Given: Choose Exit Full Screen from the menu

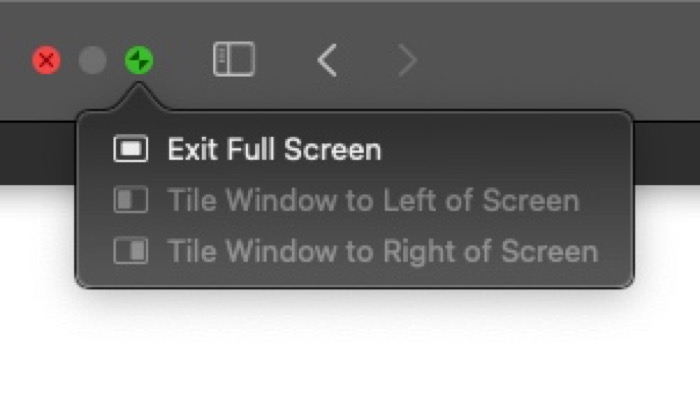Looking at the screenshot, I should (273, 150).
